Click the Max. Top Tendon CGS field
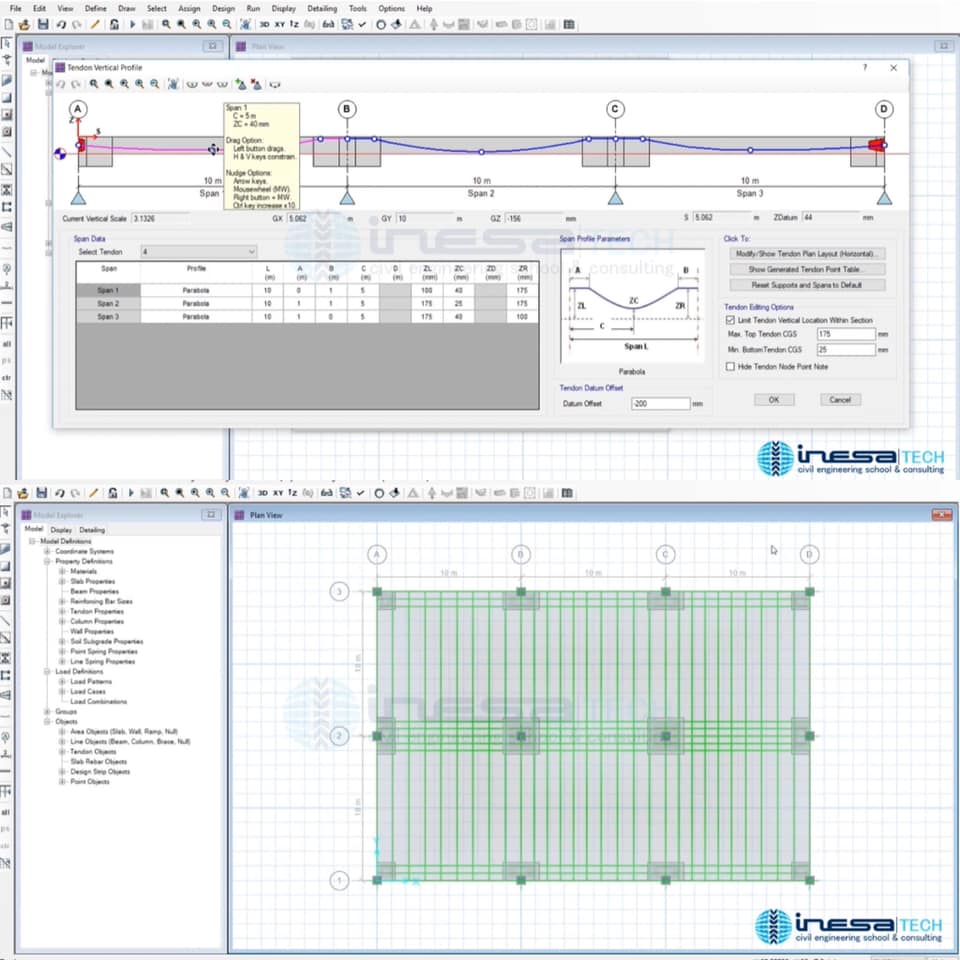This screenshot has width=960, height=960. pyautogui.click(x=846, y=334)
